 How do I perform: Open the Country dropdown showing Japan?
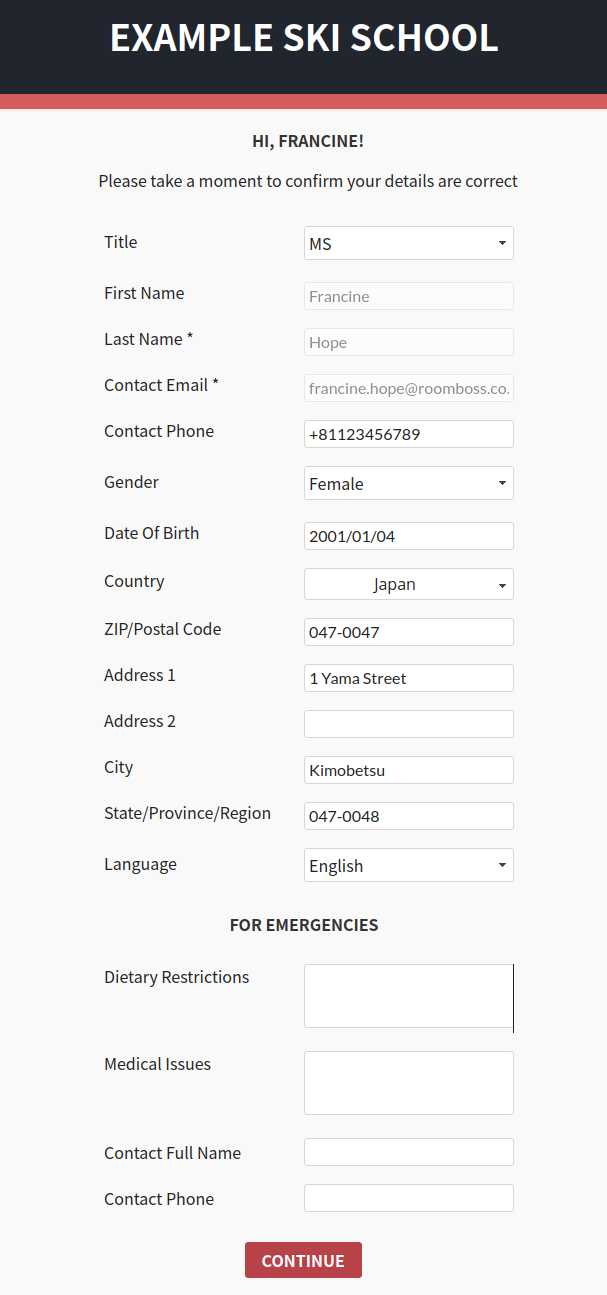click(x=408, y=584)
